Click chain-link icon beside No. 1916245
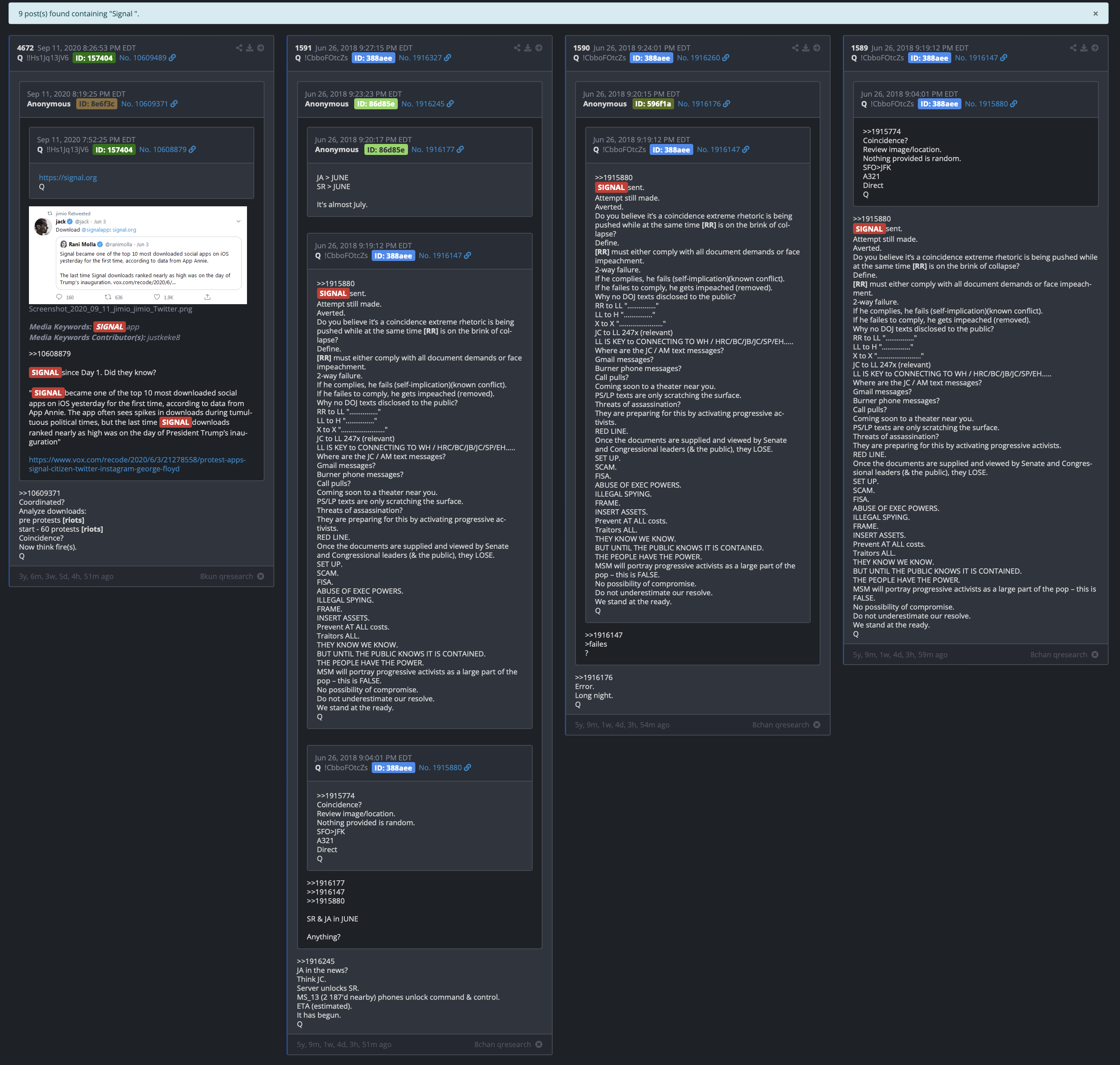The height and width of the screenshot is (1065, 1120). pos(450,104)
